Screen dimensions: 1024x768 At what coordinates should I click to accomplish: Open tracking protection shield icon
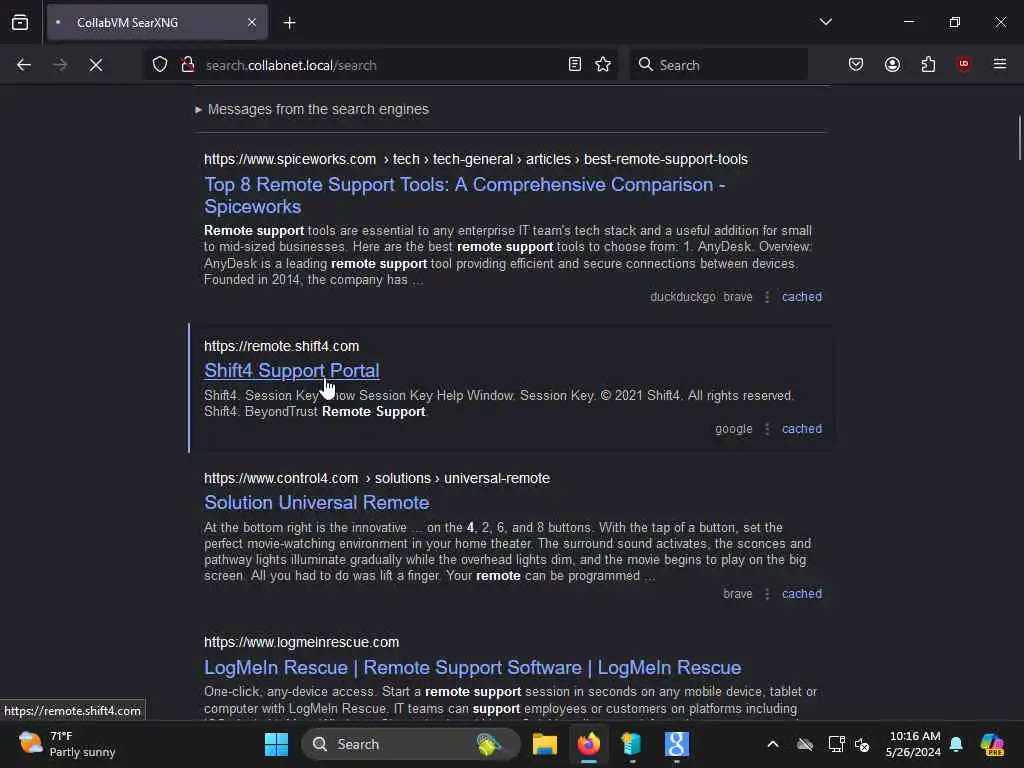pos(160,65)
